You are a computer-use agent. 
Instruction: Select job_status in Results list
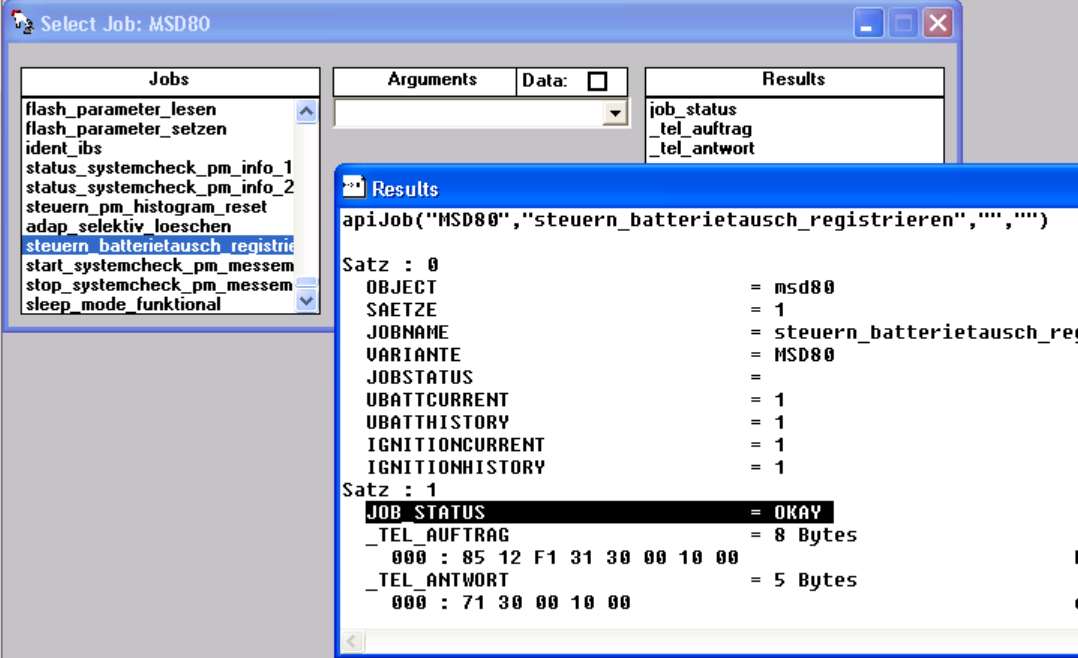693,109
